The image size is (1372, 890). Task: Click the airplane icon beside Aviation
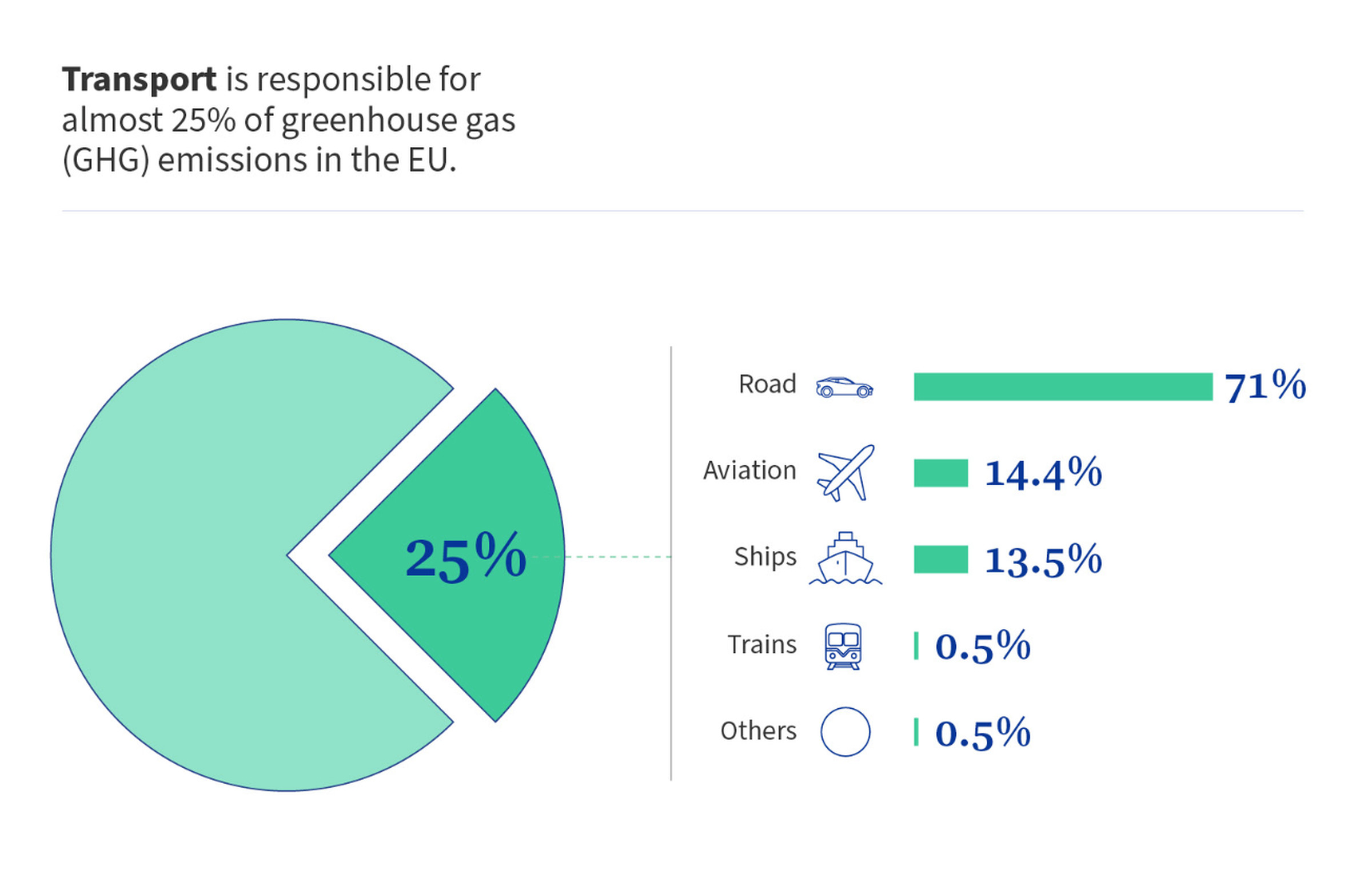845,473
